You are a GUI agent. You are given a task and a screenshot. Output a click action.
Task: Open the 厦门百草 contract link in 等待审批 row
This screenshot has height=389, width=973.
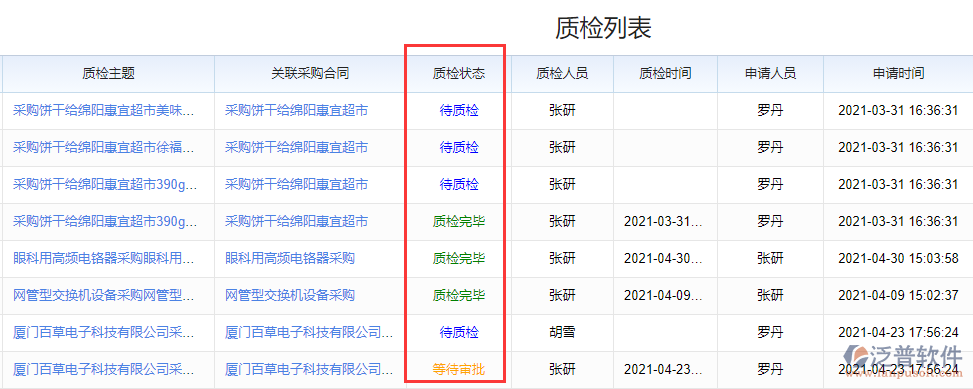click(308, 370)
